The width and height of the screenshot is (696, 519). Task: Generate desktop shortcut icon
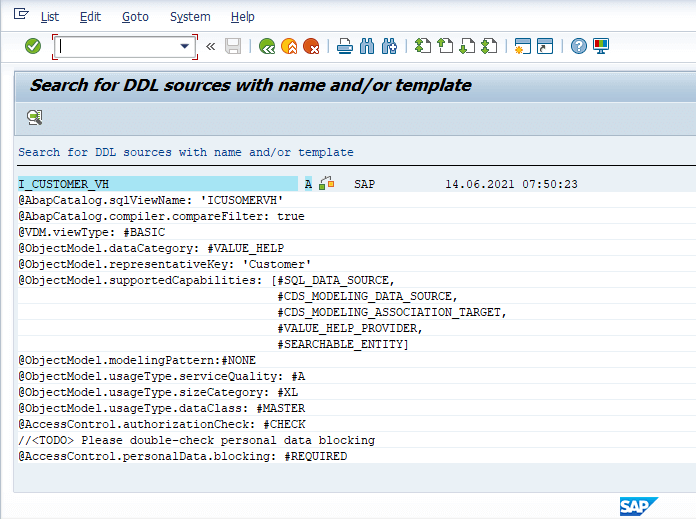tap(545, 46)
